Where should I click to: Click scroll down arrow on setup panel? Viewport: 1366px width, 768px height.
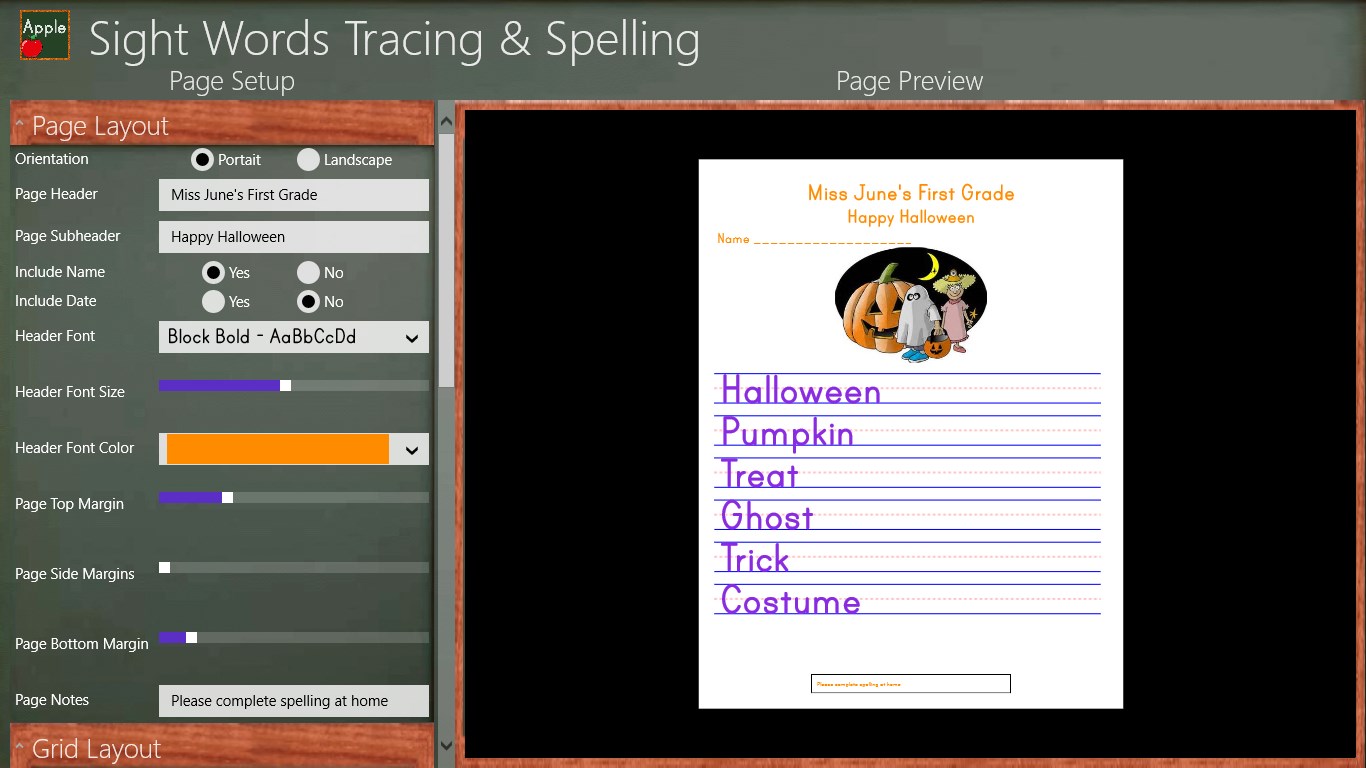coord(446,746)
